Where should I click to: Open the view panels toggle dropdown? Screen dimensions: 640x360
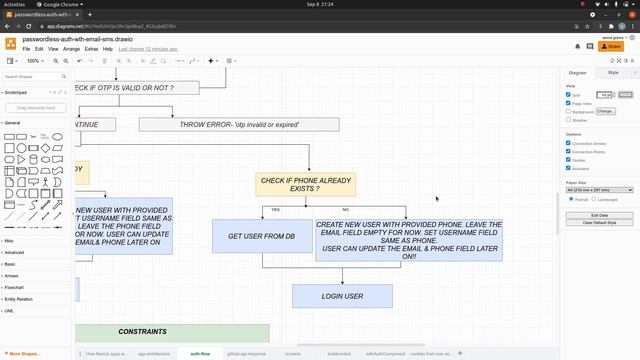12,61
